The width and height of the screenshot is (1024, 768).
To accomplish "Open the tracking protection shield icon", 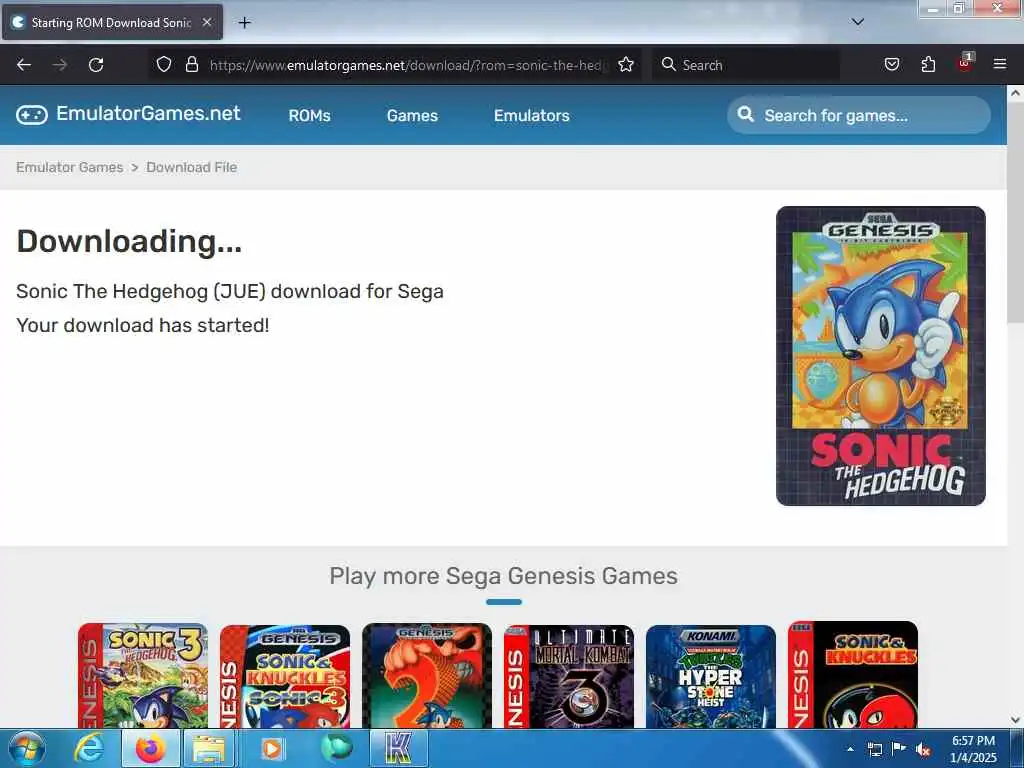I will click(x=164, y=64).
